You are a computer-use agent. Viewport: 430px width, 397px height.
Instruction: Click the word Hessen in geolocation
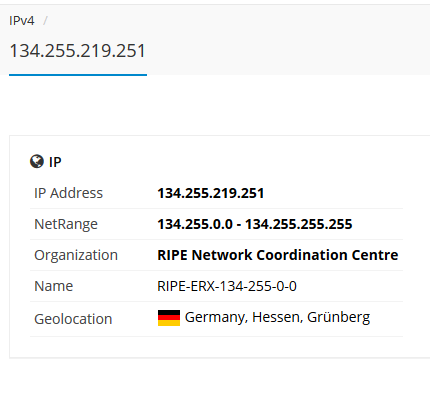277,317
